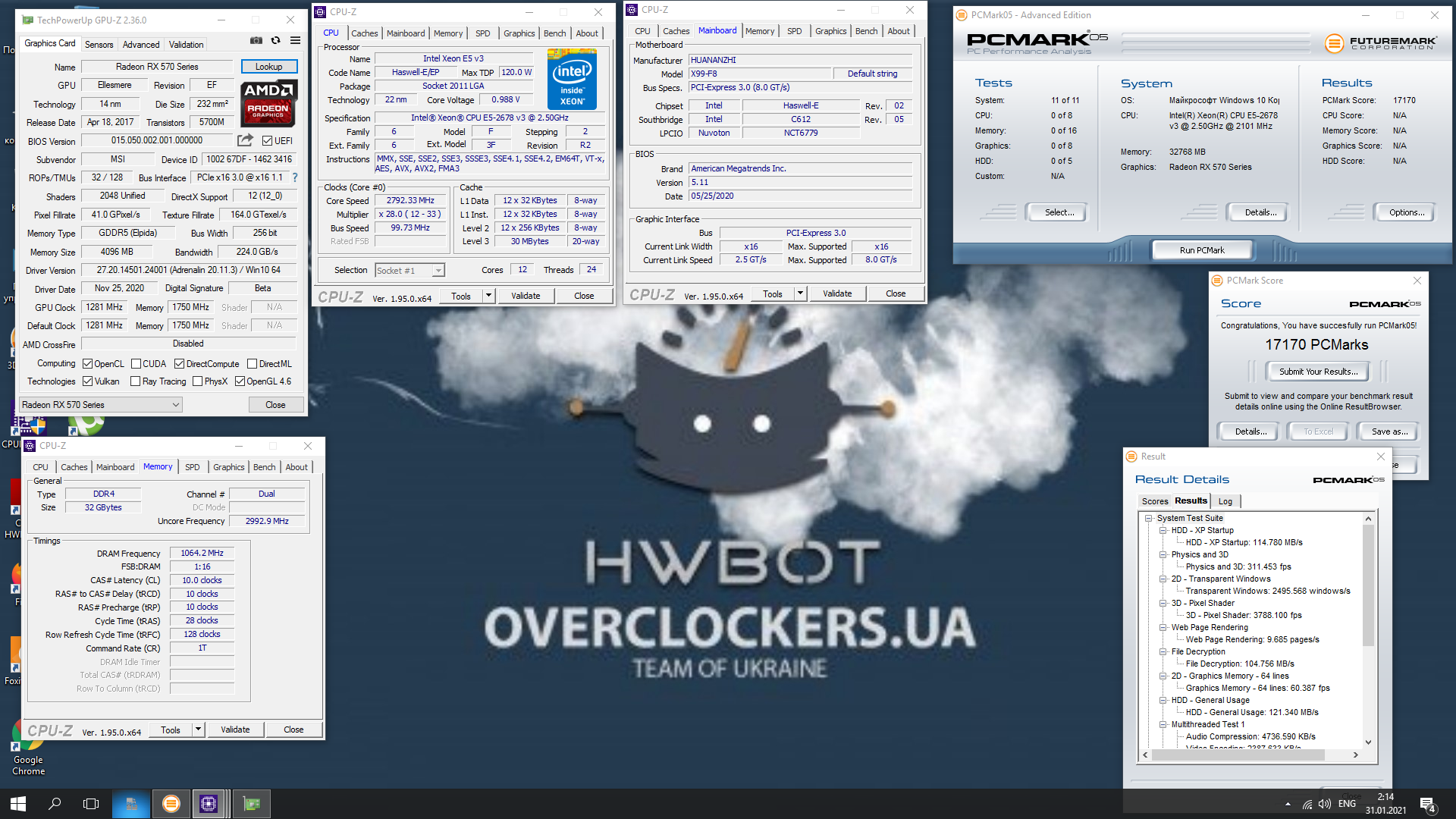Toggle the Vulkan checkbox
1456x819 pixels.
pyautogui.click(x=87, y=381)
